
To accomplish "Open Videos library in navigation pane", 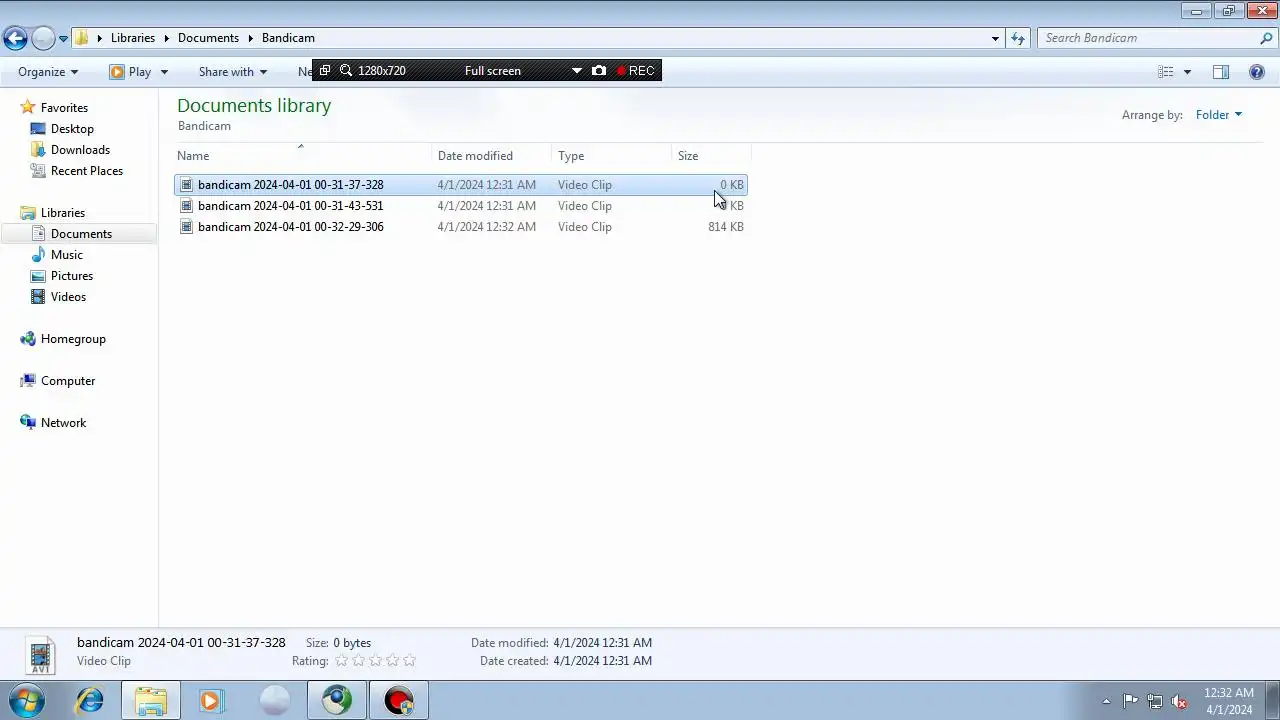I will pos(68,297).
